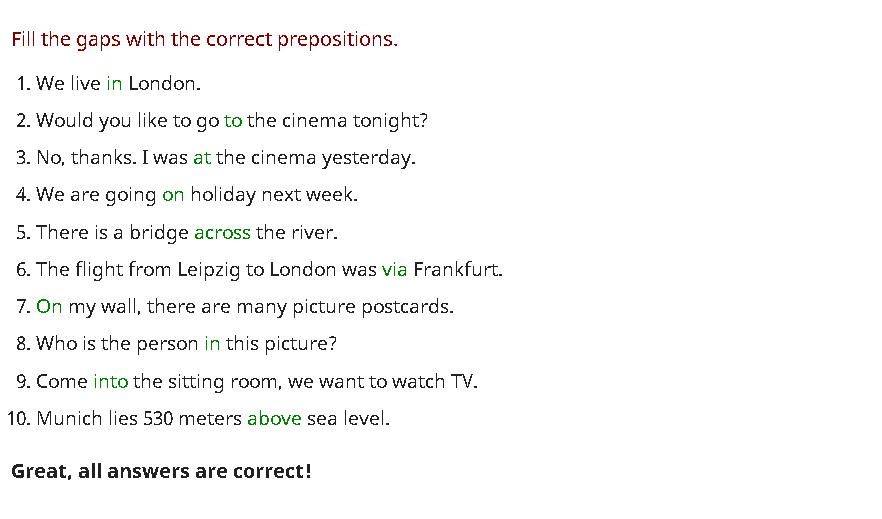This screenshot has width=882, height=519.
Task: Click the answer "via" before Frankfurt
Action: 394,270
